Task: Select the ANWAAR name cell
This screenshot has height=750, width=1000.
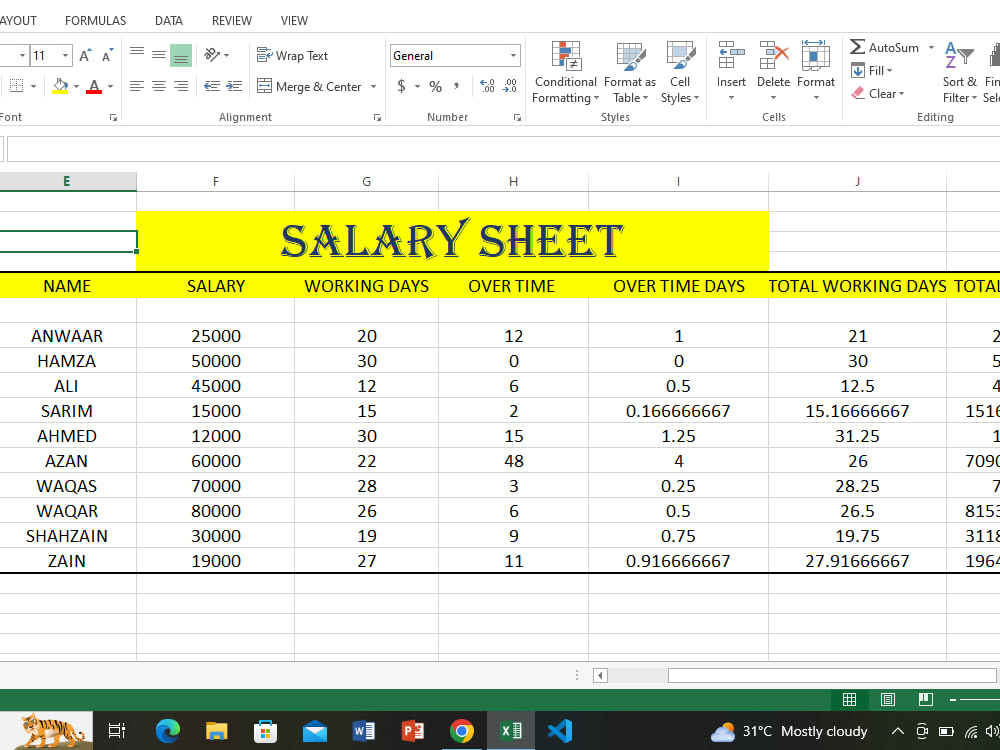Action: pos(67,336)
